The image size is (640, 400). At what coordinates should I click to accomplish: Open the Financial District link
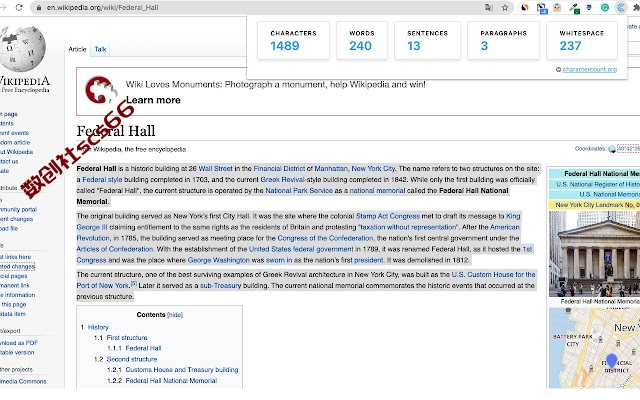point(279,169)
